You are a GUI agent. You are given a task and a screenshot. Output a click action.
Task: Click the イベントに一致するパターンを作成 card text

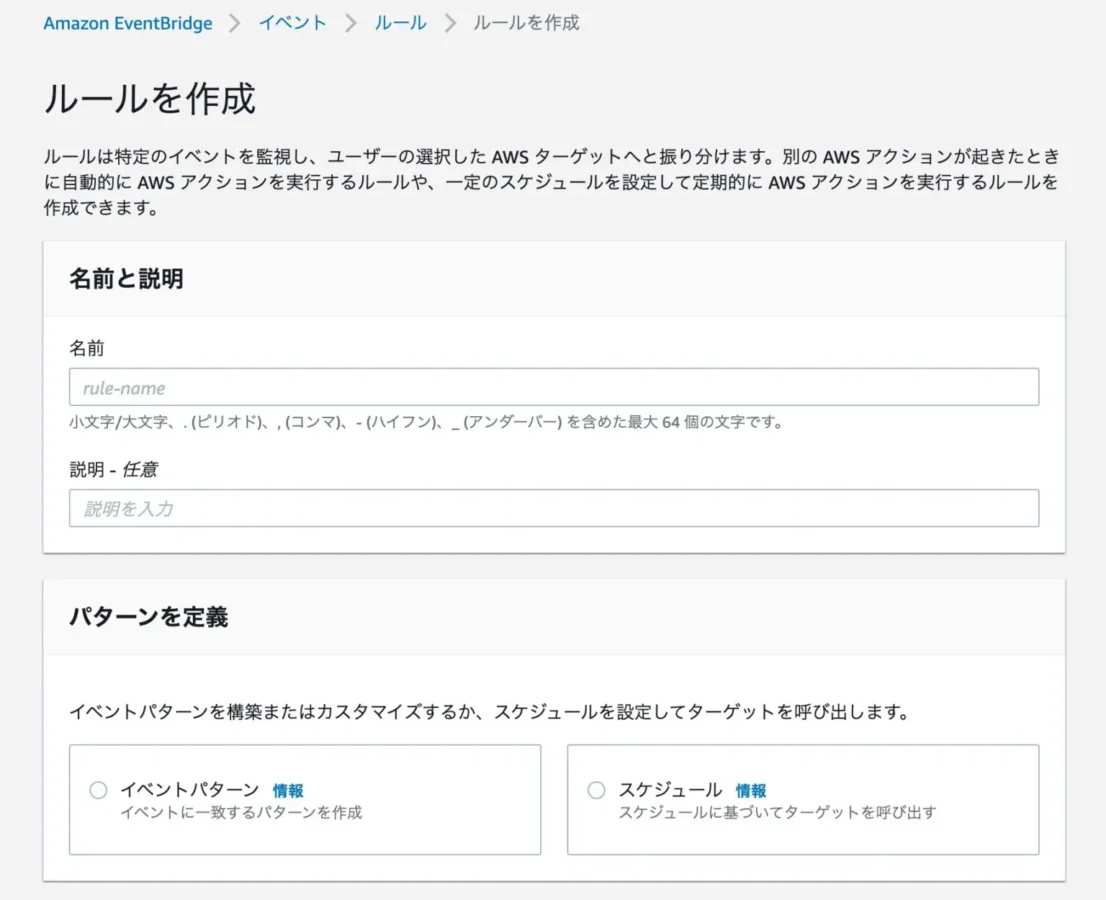pyautogui.click(x=241, y=813)
